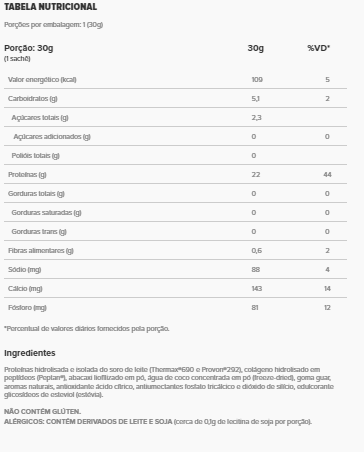The width and height of the screenshot is (364, 452).
Task: Select the Sódio (mg) value 88
Action: (x=256, y=269)
